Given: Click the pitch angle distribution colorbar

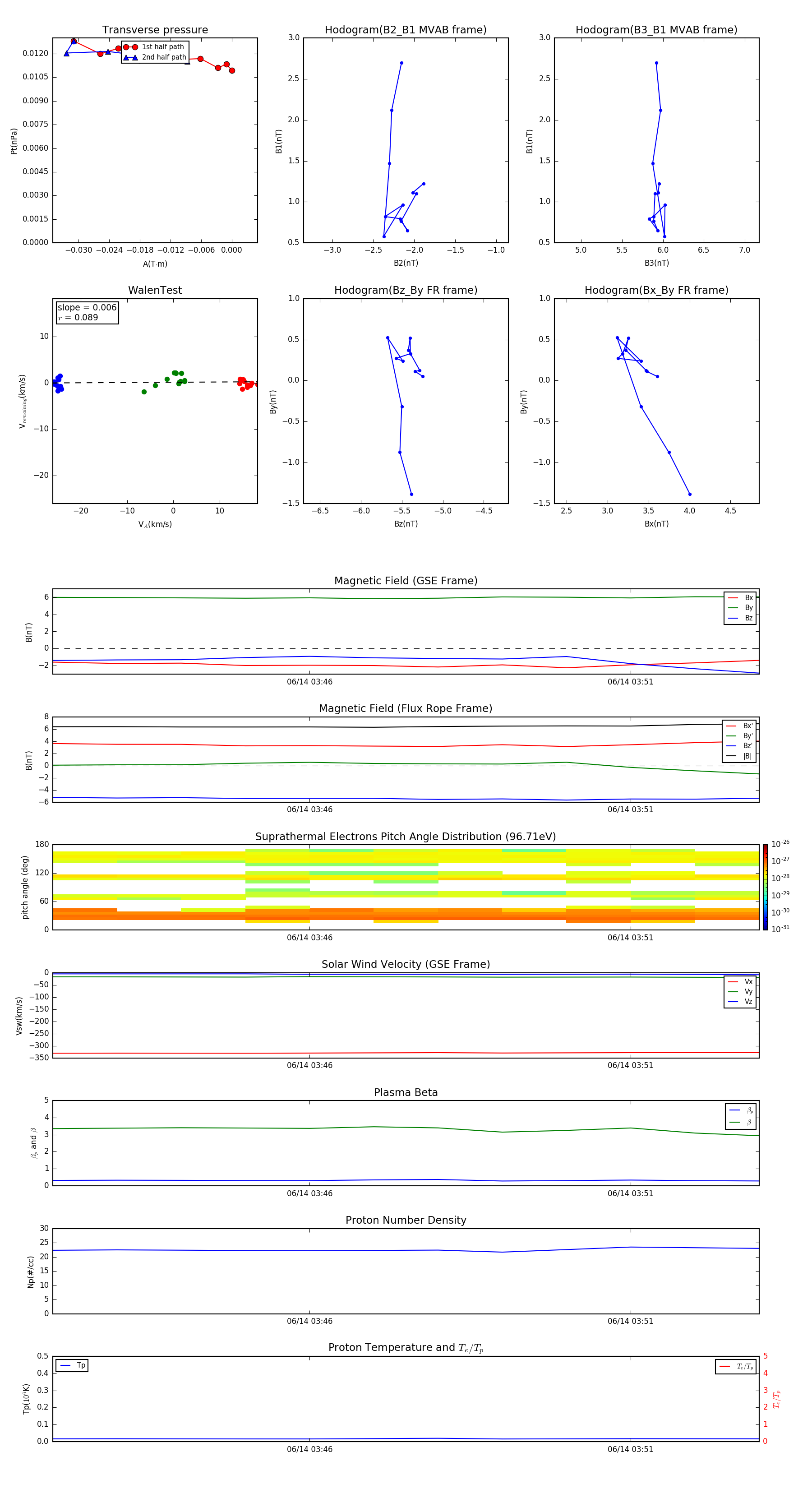Looking at the screenshot, I should click(x=765, y=887).
